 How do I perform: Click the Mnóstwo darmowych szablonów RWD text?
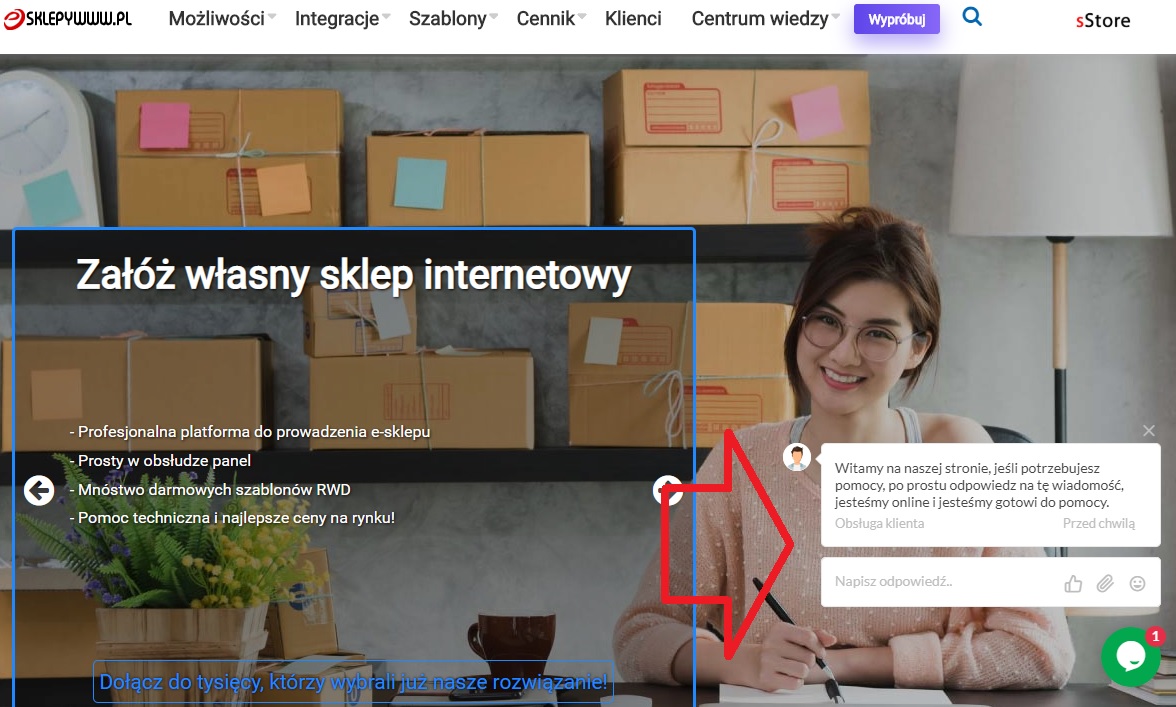pyautogui.click(x=210, y=490)
